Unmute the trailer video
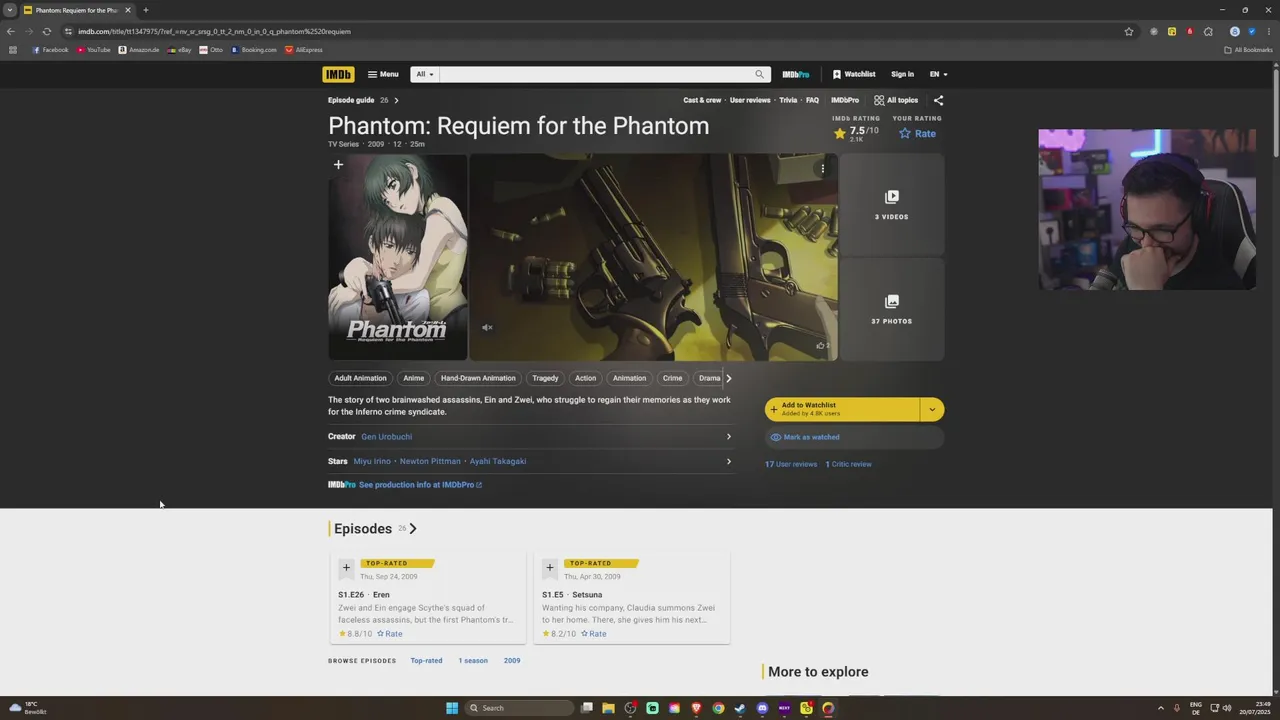Image resolution: width=1280 pixels, height=720 pixels. pos(487,328)
